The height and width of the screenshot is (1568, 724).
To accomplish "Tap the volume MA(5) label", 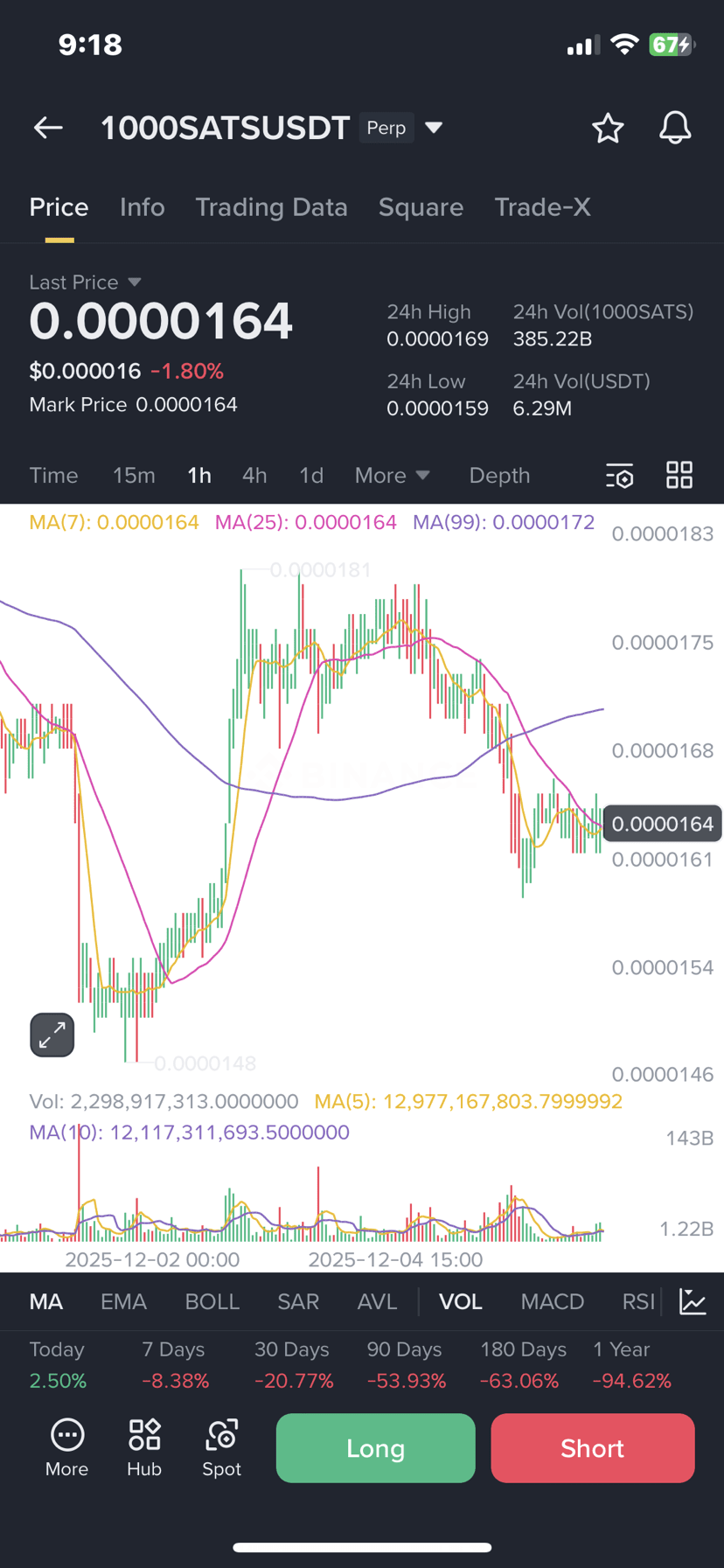I will [469, 1101].
